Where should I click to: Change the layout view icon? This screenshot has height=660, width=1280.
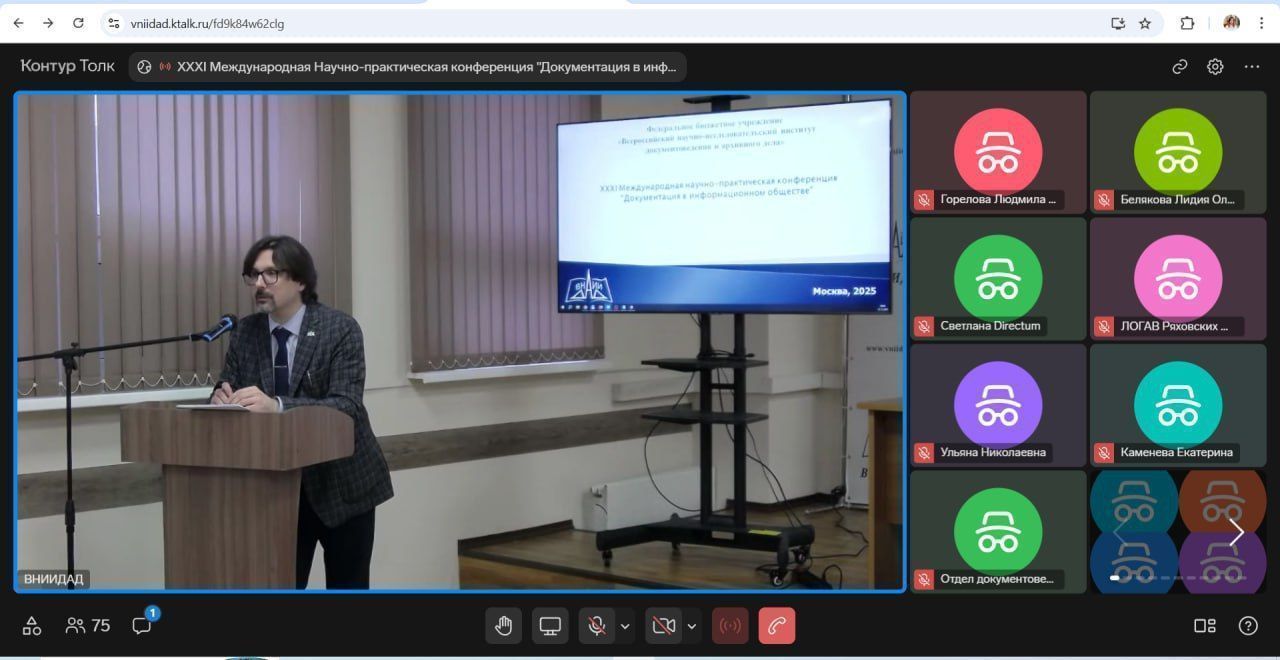pos(1205,626)
